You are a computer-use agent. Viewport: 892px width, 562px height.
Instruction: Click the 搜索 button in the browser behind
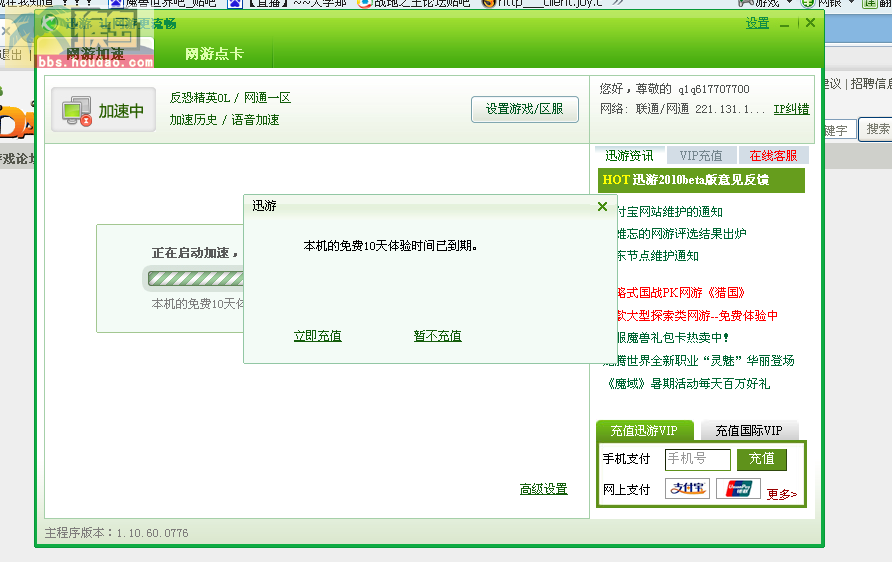877,129
